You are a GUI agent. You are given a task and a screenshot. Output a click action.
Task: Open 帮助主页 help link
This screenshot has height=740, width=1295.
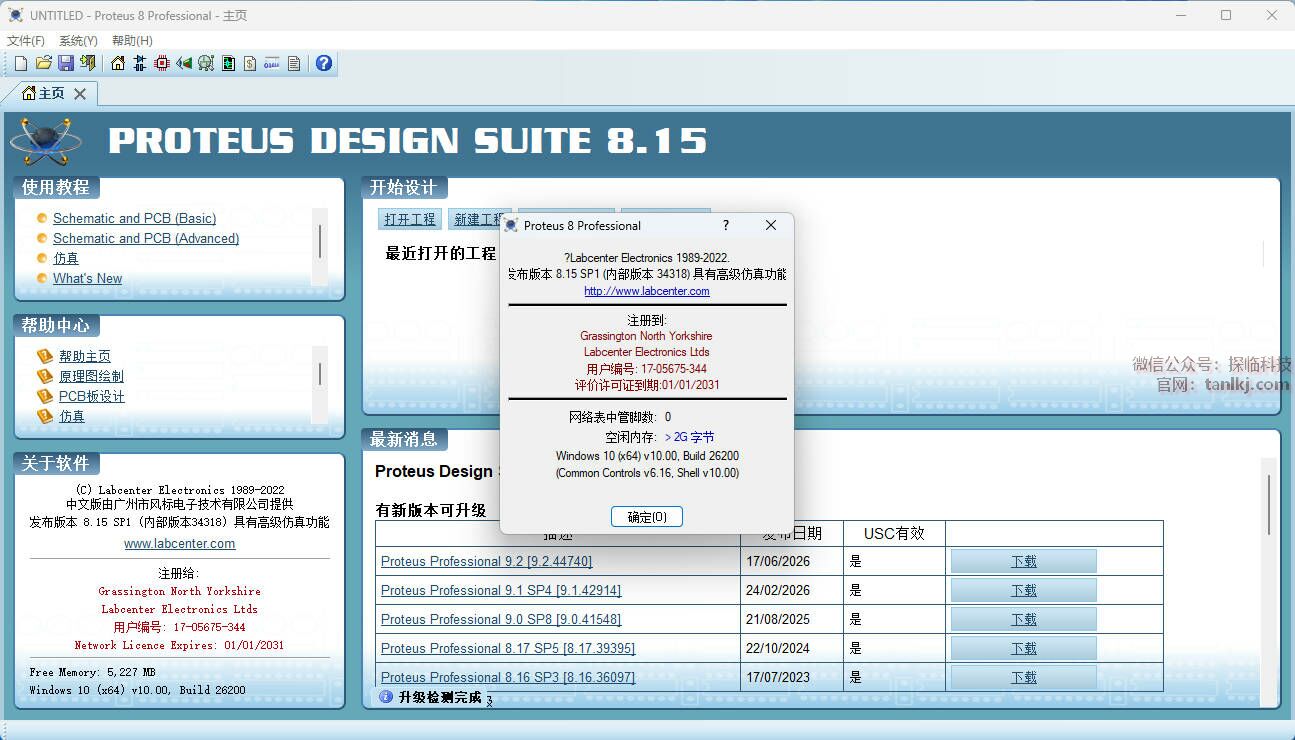(x=85, y=356)
